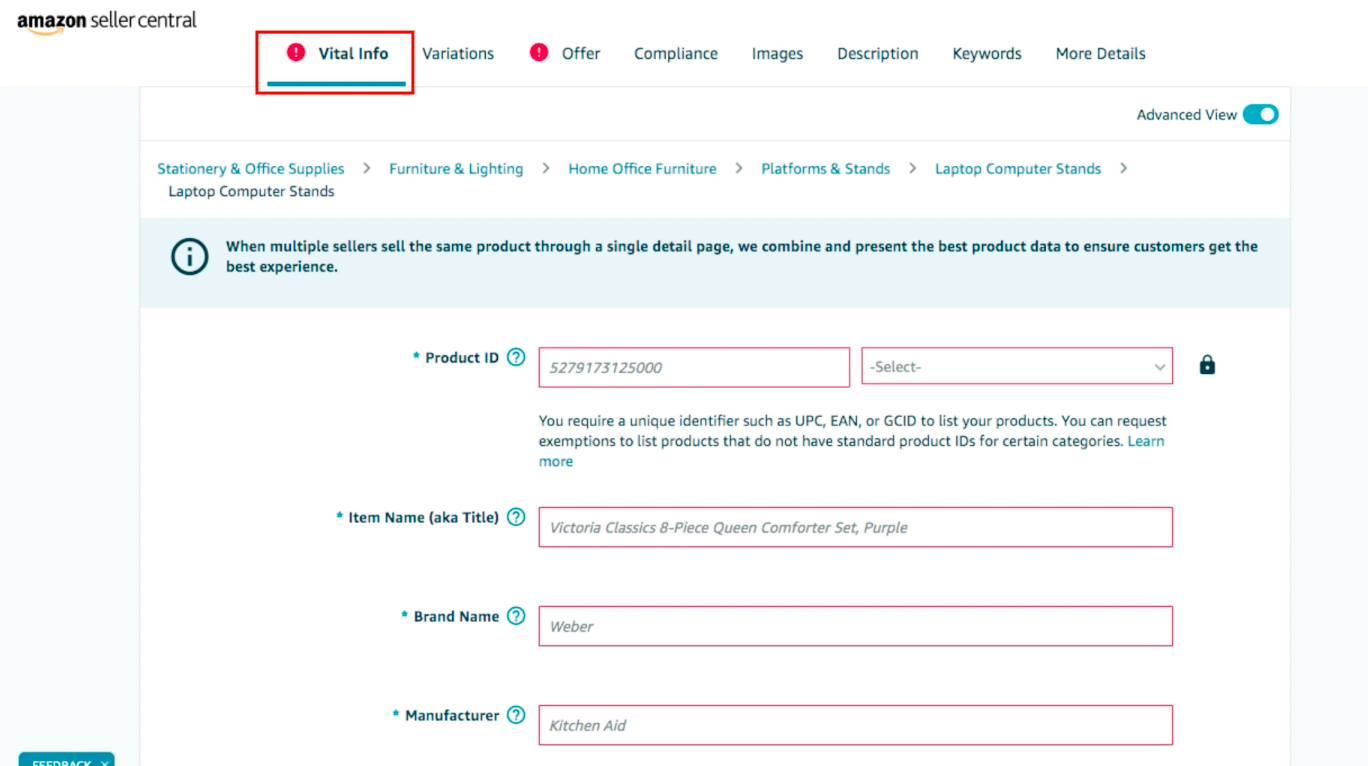1368x766 pixels.
Task: Toggle the Advanced View switch
Action: click(1260, 115)
